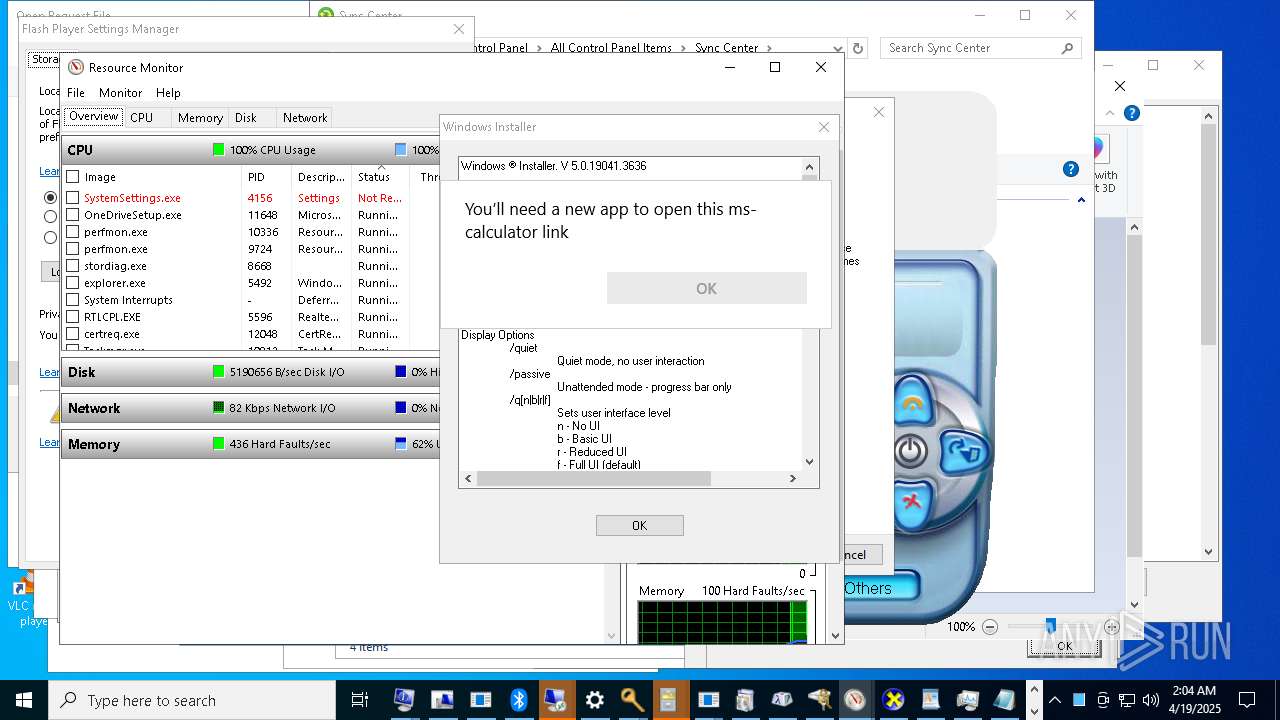Viewport: 1280px width, 720px height.
Task: Click OK button in Windows Installer dialog
Action: click(640, 525)
